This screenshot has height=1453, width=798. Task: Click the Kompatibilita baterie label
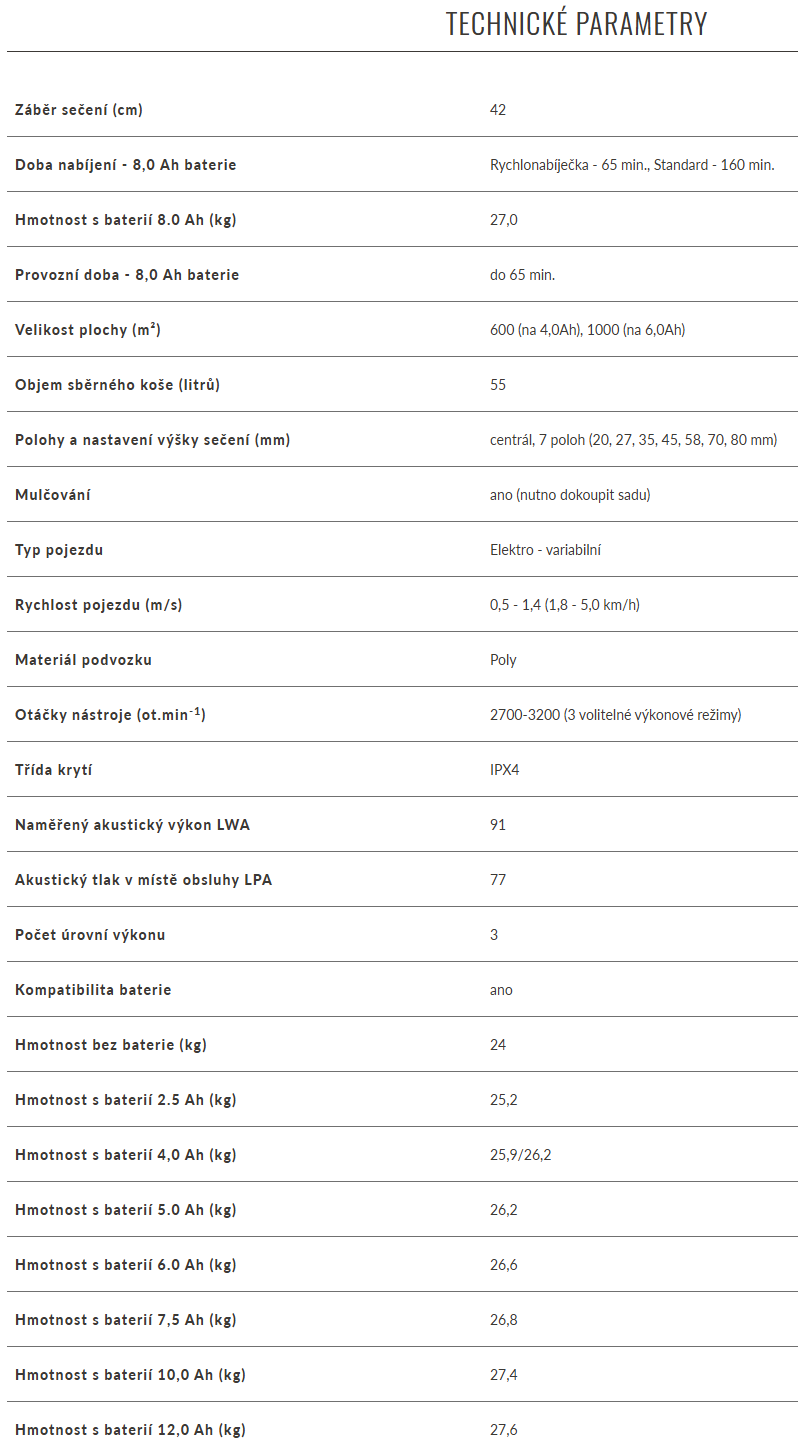click(93, 990)
